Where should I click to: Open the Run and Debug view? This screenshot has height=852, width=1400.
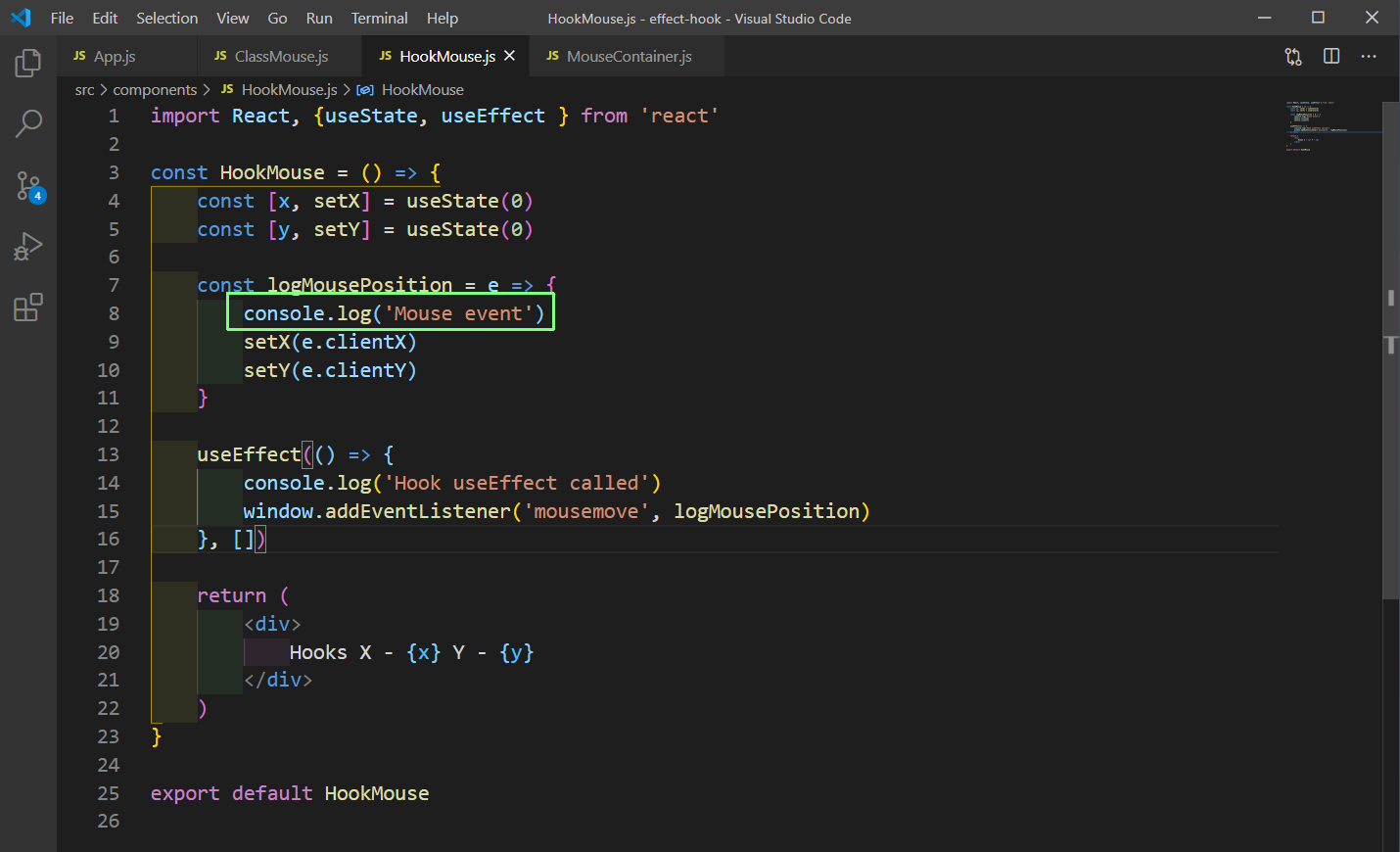(28, 247)
